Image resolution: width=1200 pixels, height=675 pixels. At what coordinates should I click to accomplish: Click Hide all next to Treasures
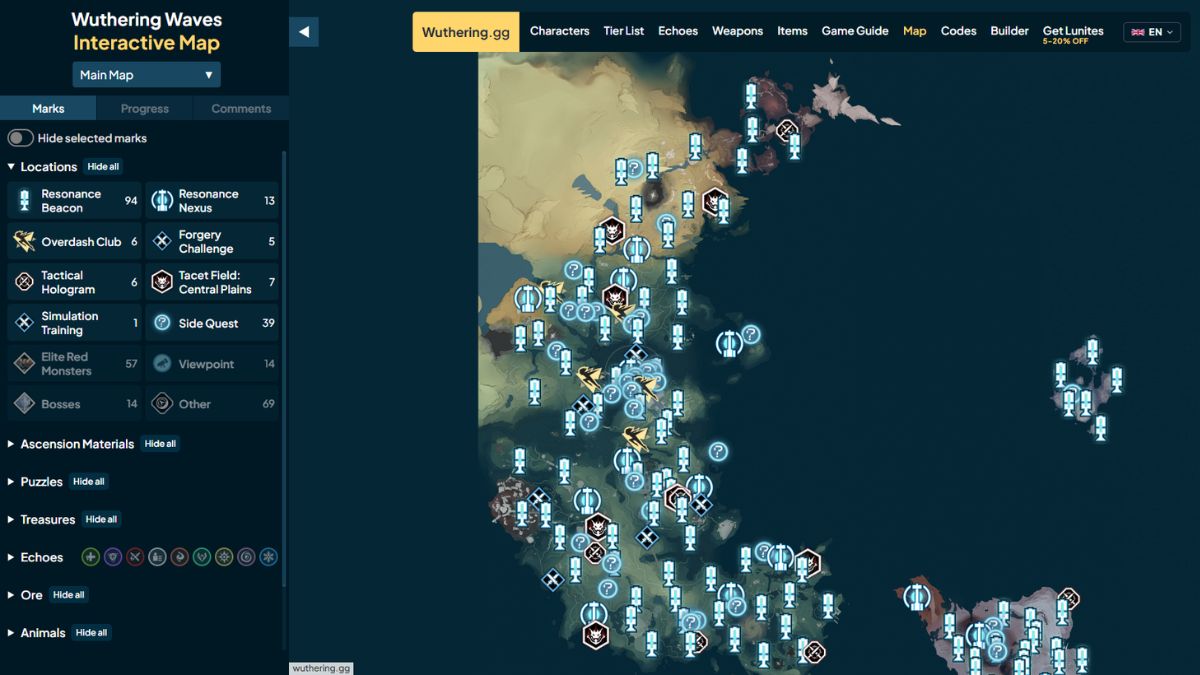pos(102,520)
